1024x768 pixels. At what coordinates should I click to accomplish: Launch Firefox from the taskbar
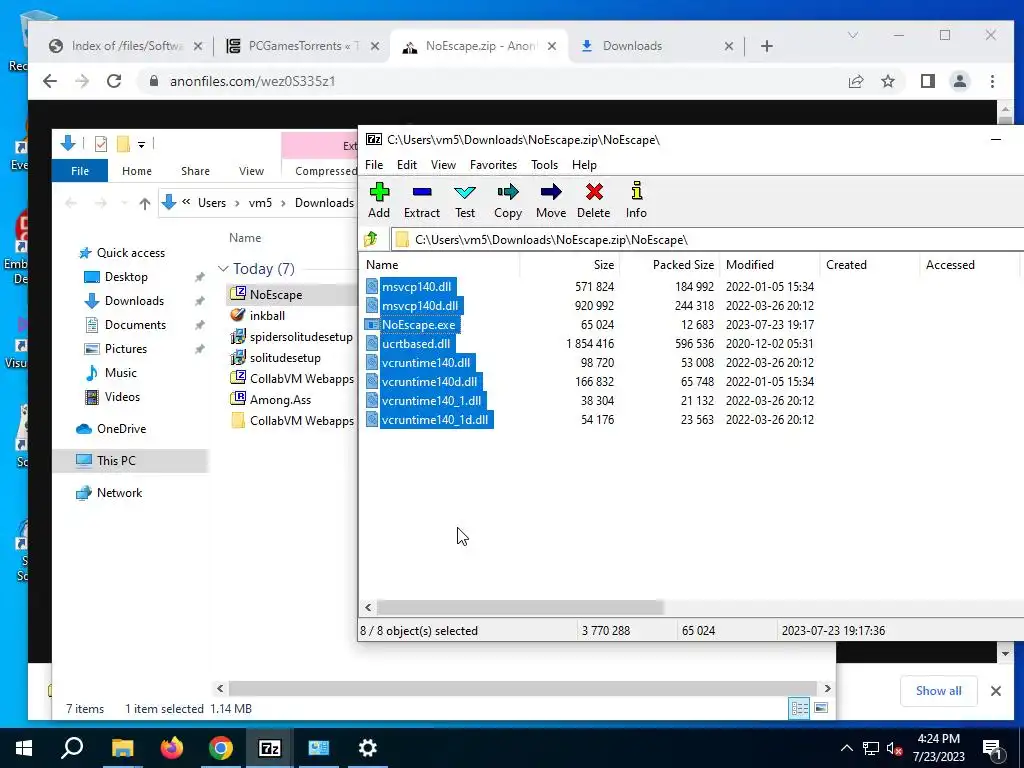coord(172,748)
